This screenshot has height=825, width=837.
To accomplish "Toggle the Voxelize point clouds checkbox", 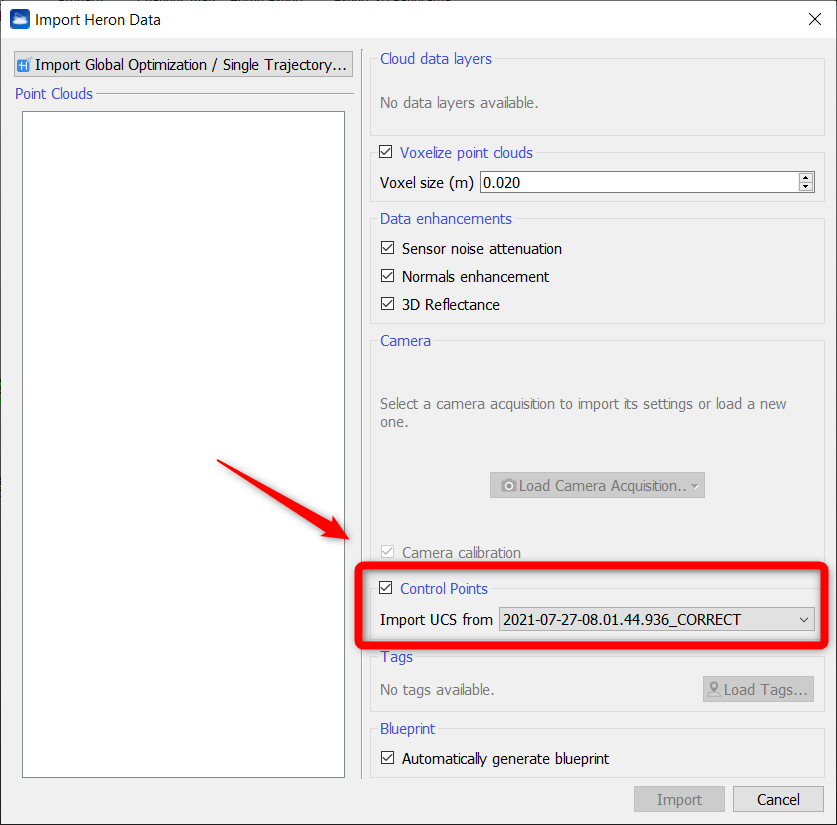I will coord(387,153).
